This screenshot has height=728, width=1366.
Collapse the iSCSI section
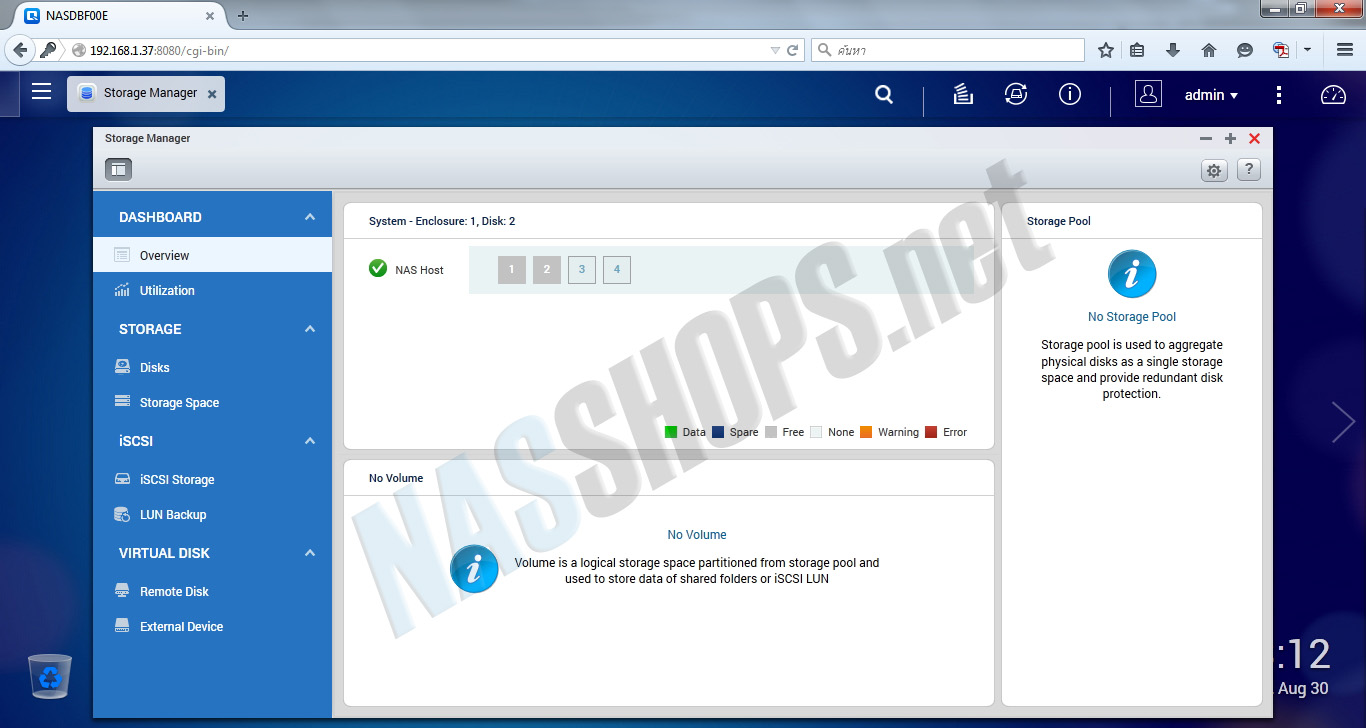click(310, 441)
